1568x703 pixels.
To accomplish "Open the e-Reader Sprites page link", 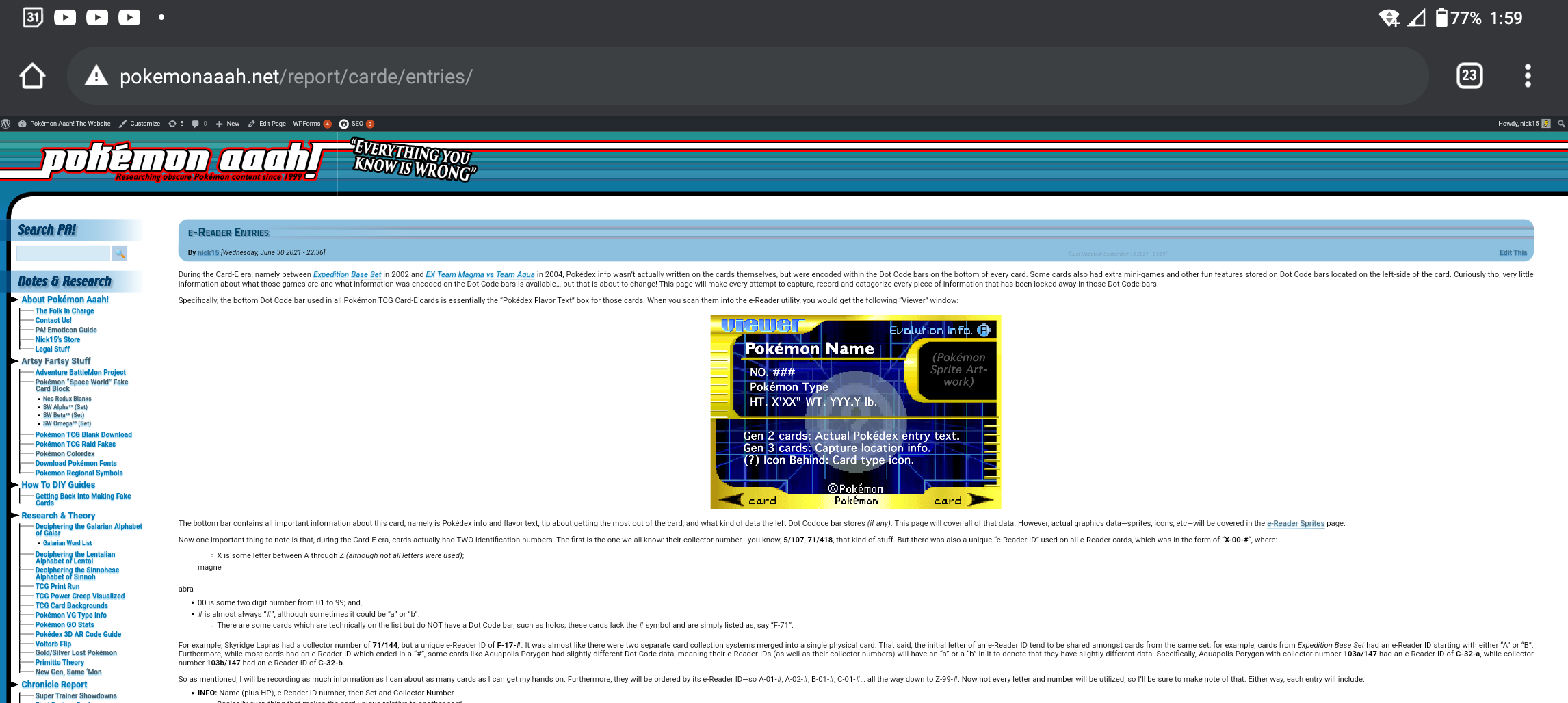I will click(1296, 524).
